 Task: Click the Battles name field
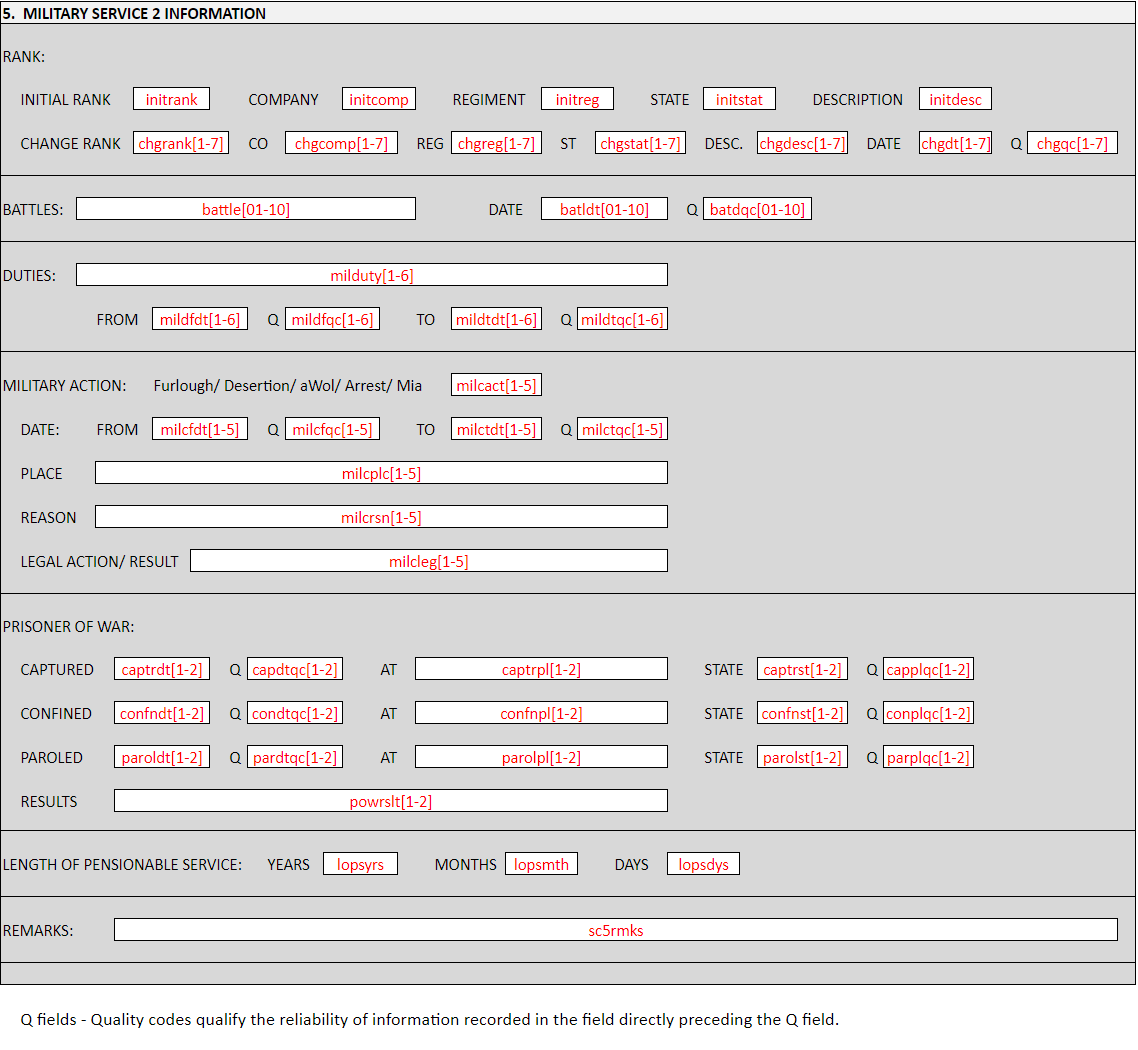click(x=246, y=209)
